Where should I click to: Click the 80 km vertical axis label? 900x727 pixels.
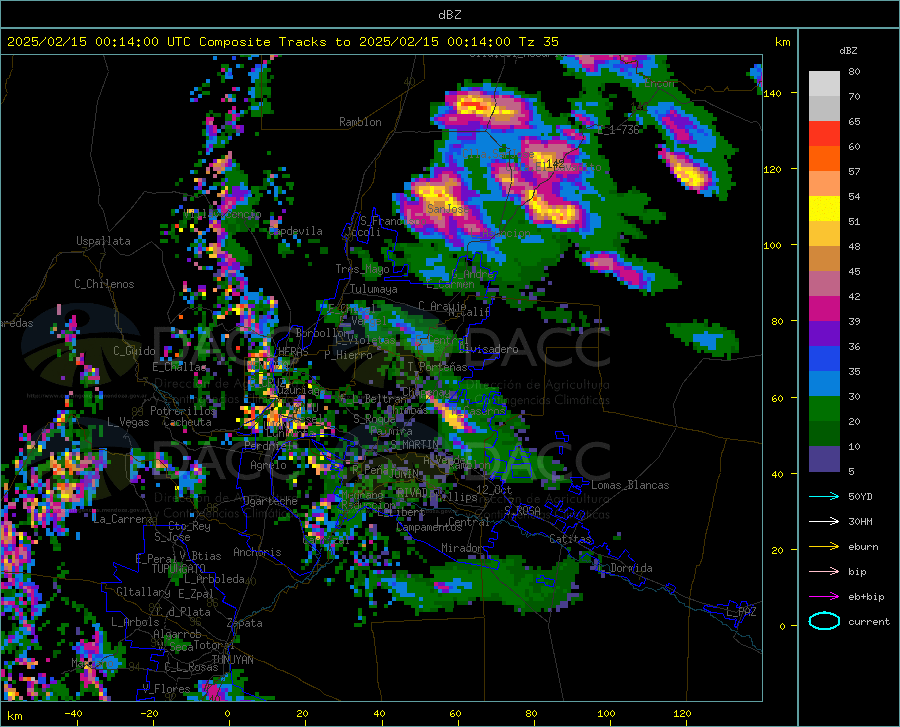click(x=777, y=321)
